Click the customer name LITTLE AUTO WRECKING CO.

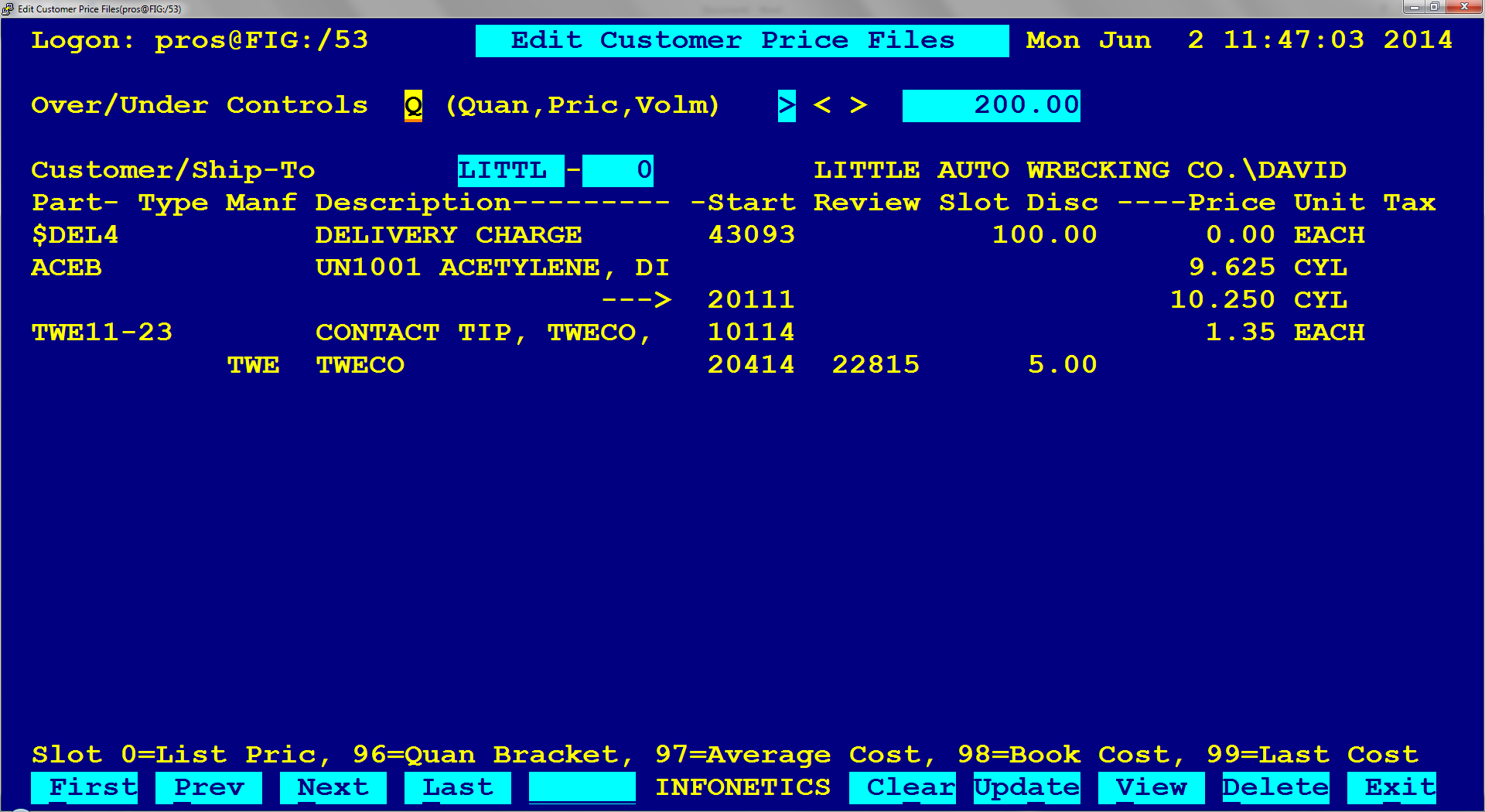point(1080,170)
